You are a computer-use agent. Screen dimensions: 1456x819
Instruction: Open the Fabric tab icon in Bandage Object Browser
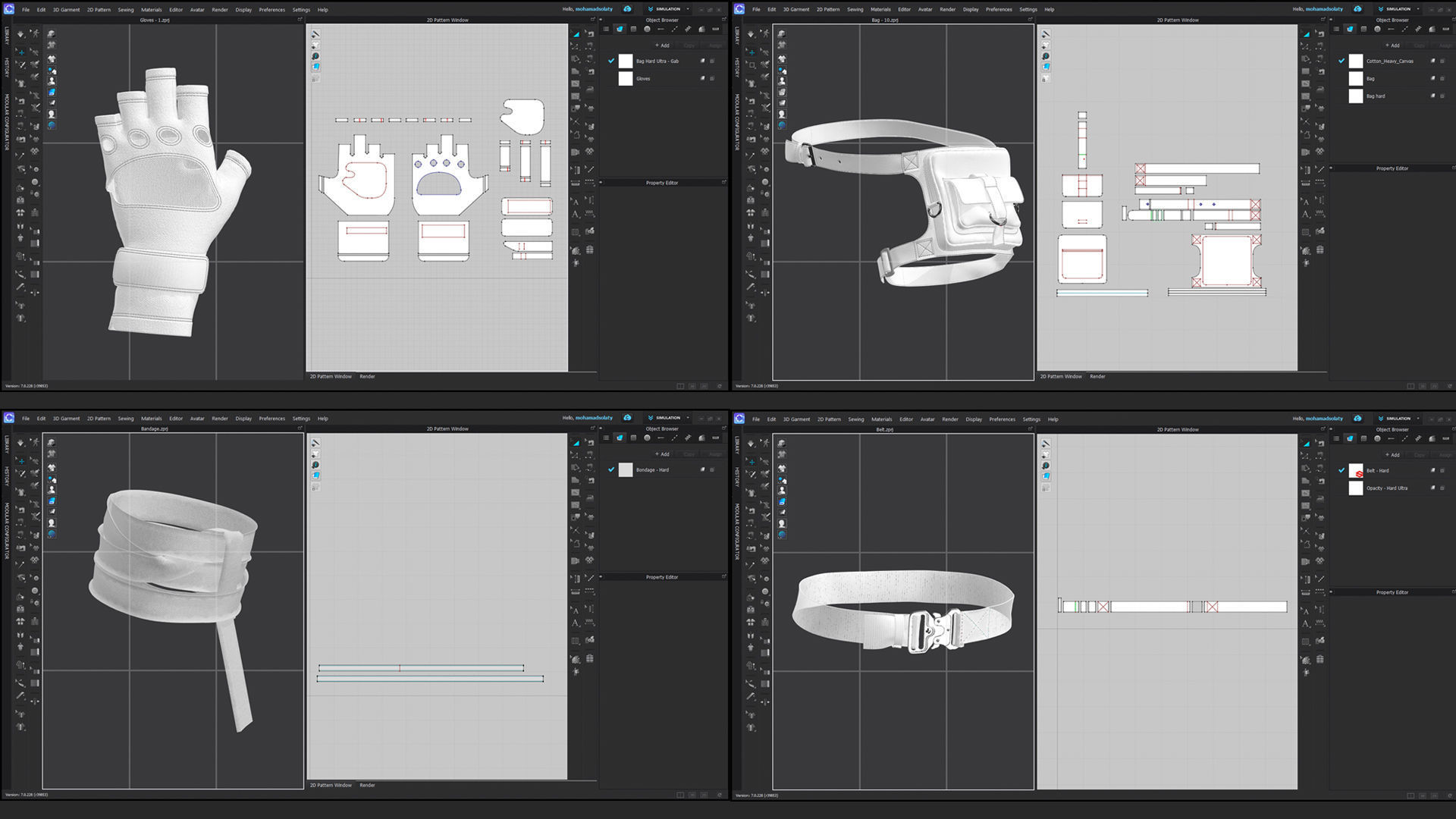tap(620, 438)
